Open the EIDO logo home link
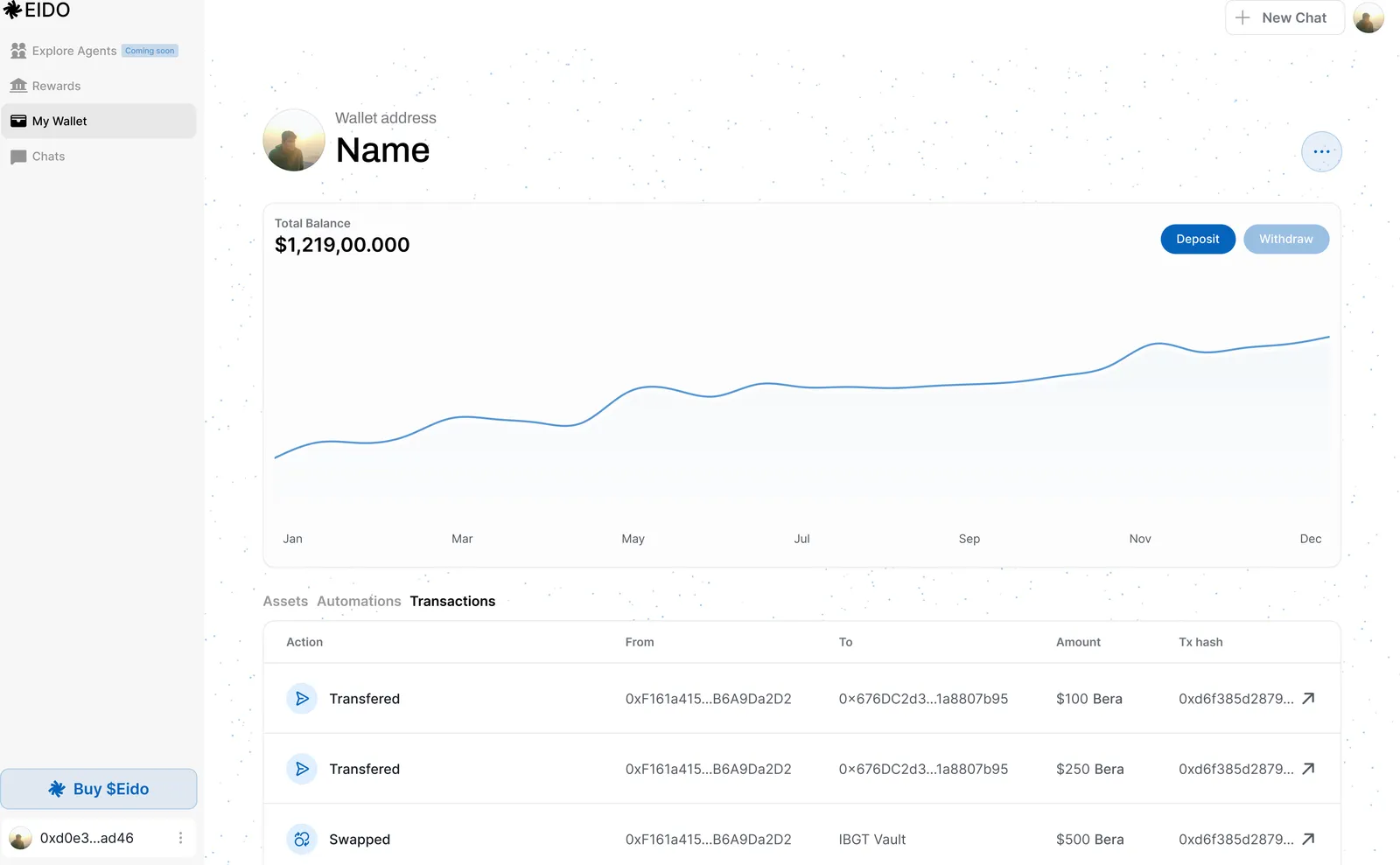Viewport: 1400px width, 865px height. [37, 10]
